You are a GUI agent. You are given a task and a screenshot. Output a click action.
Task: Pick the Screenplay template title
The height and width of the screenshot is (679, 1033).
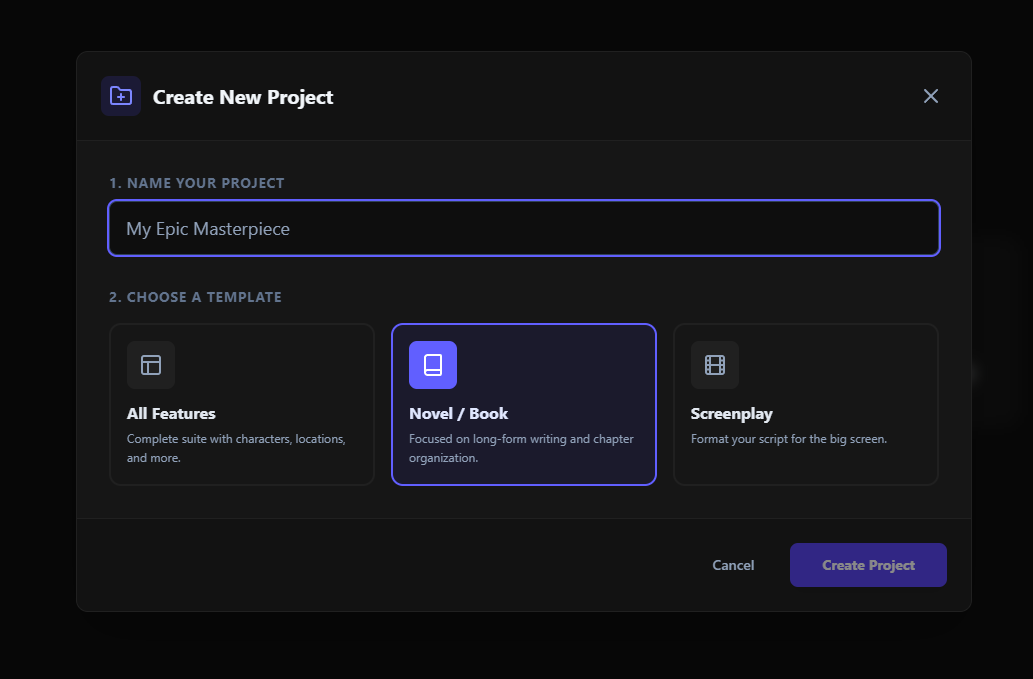pos(731,414)
